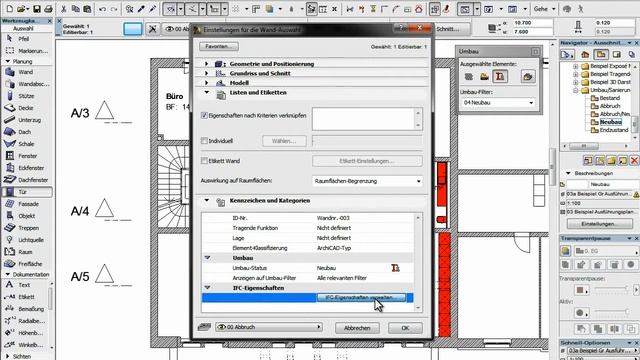The width and height of the screenshot is (640, 360).
Task: Collapse Kennzeichen und Kategorien section
Action: tap(207, 200)
